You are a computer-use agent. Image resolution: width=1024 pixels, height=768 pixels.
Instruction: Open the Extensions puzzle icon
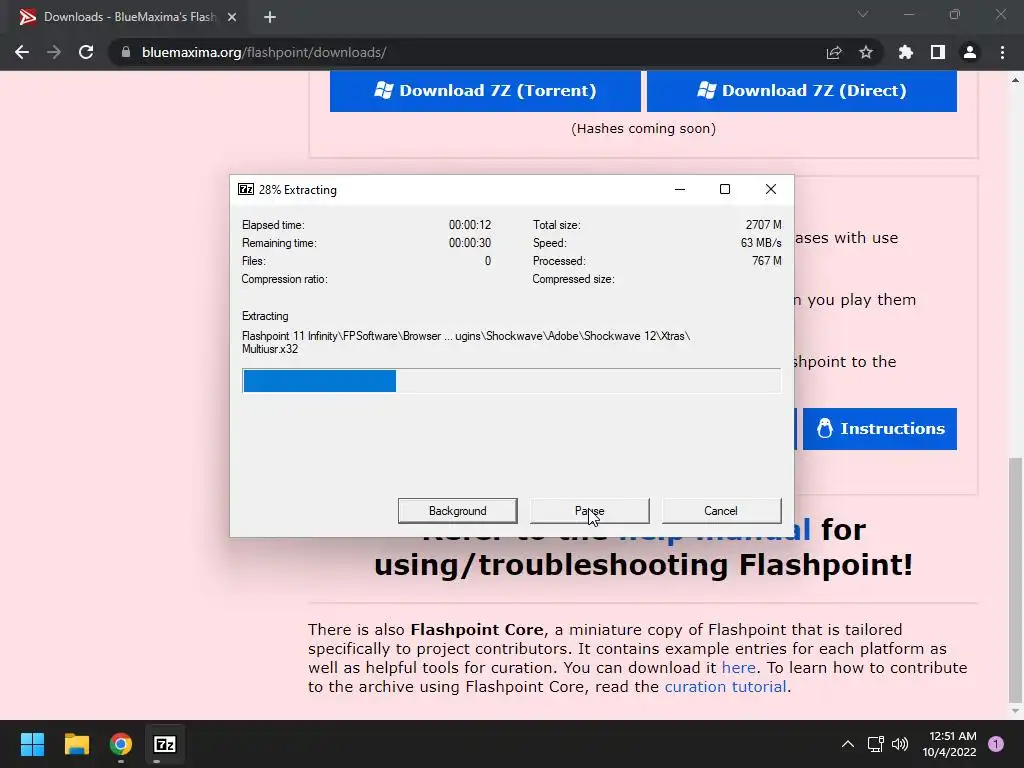906,52
